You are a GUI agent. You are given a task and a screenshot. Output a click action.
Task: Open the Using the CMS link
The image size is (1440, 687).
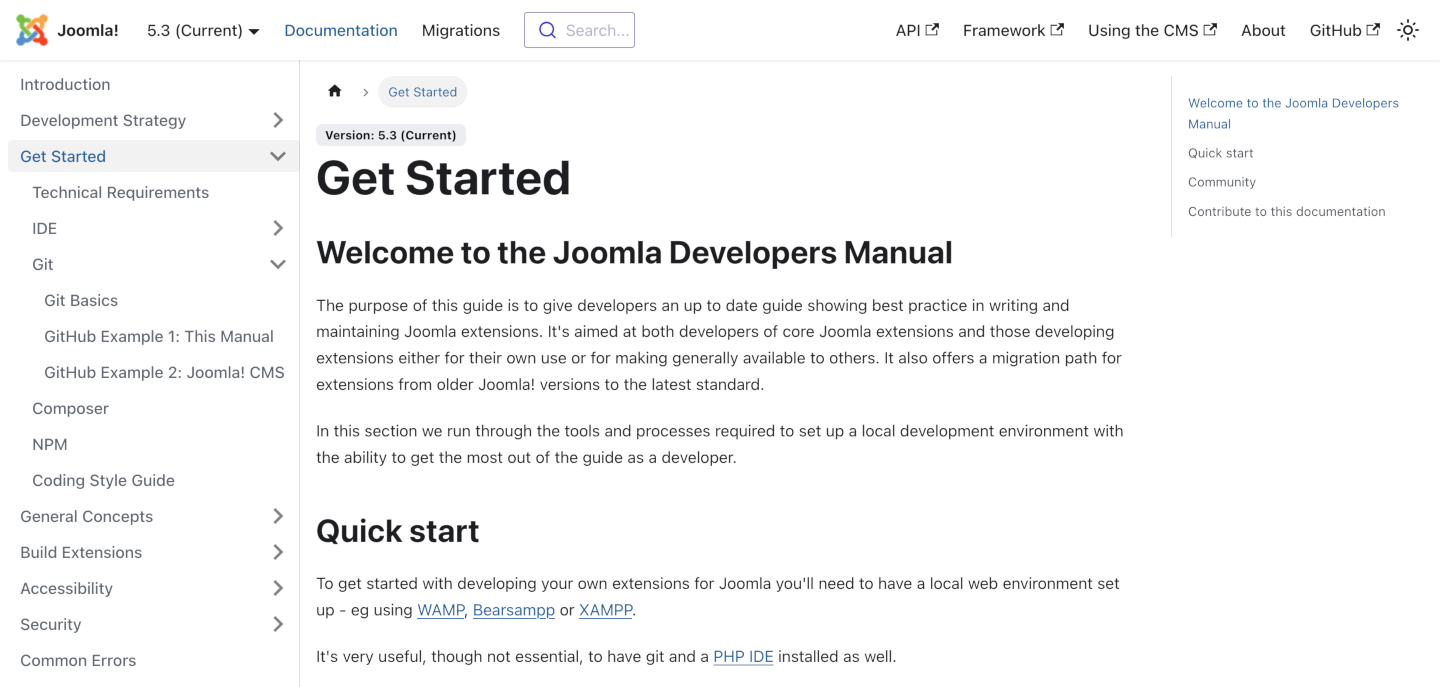1152,30
